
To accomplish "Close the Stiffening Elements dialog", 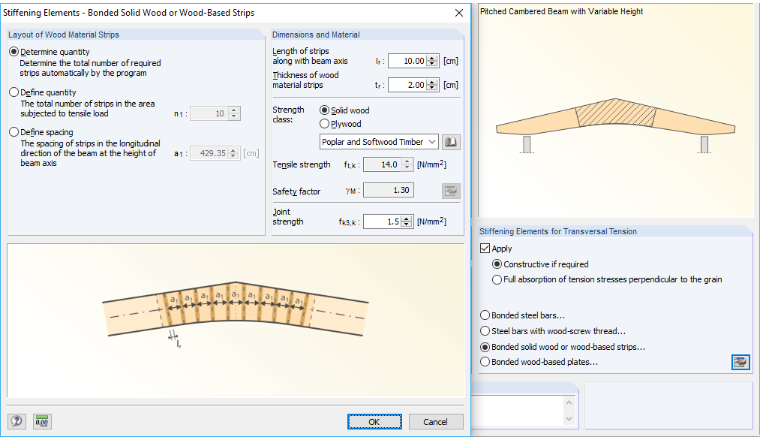I will tap(459, 13).
